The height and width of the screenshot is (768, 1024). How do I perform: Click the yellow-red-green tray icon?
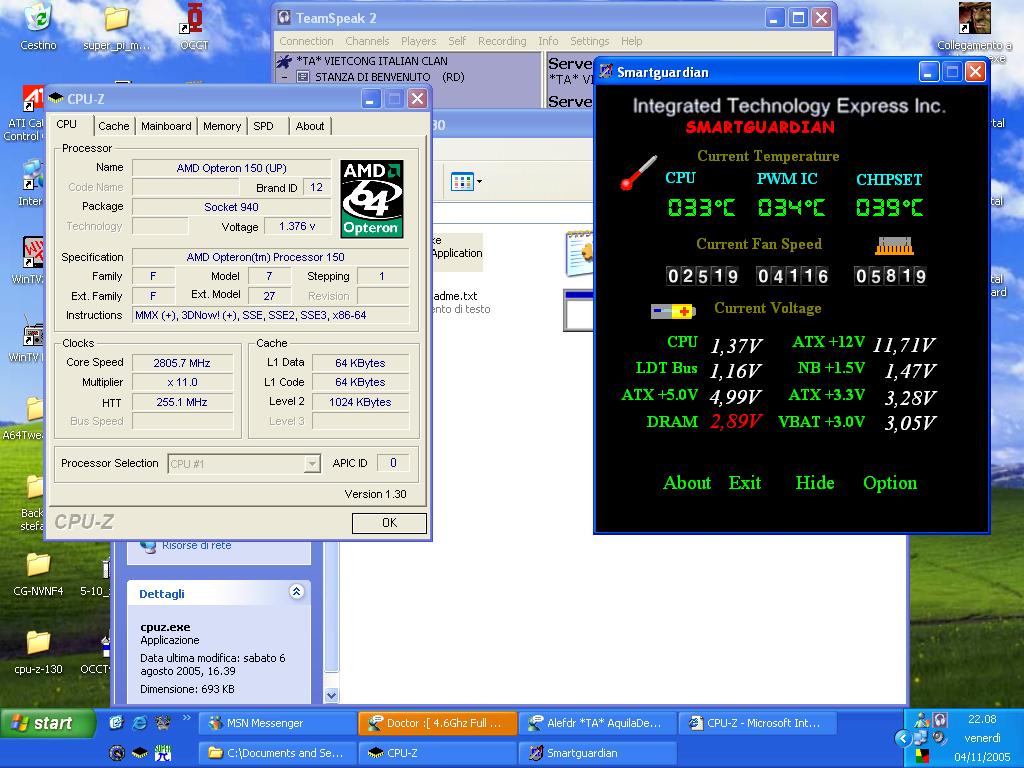921,756
